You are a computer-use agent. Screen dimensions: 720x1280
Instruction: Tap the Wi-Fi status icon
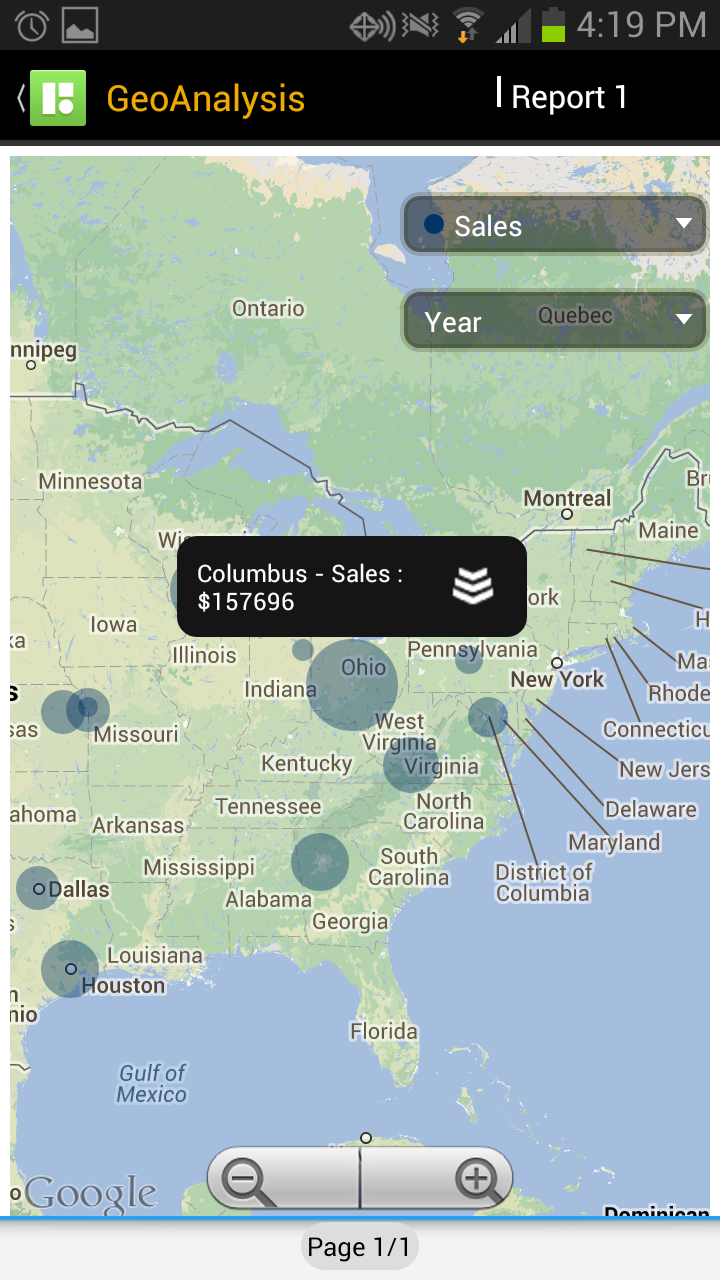tap(466, 25)
